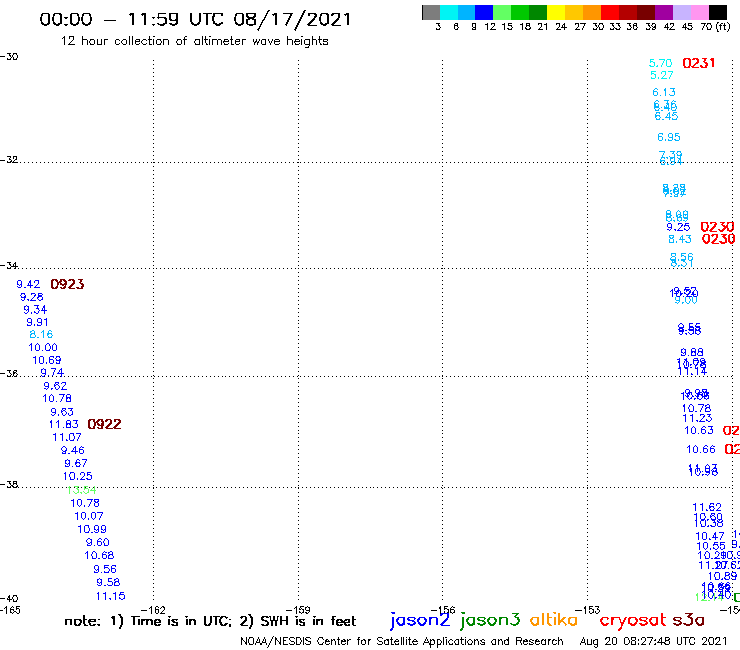
Task: Click the wave height value '10.69'
Action: 47,360
